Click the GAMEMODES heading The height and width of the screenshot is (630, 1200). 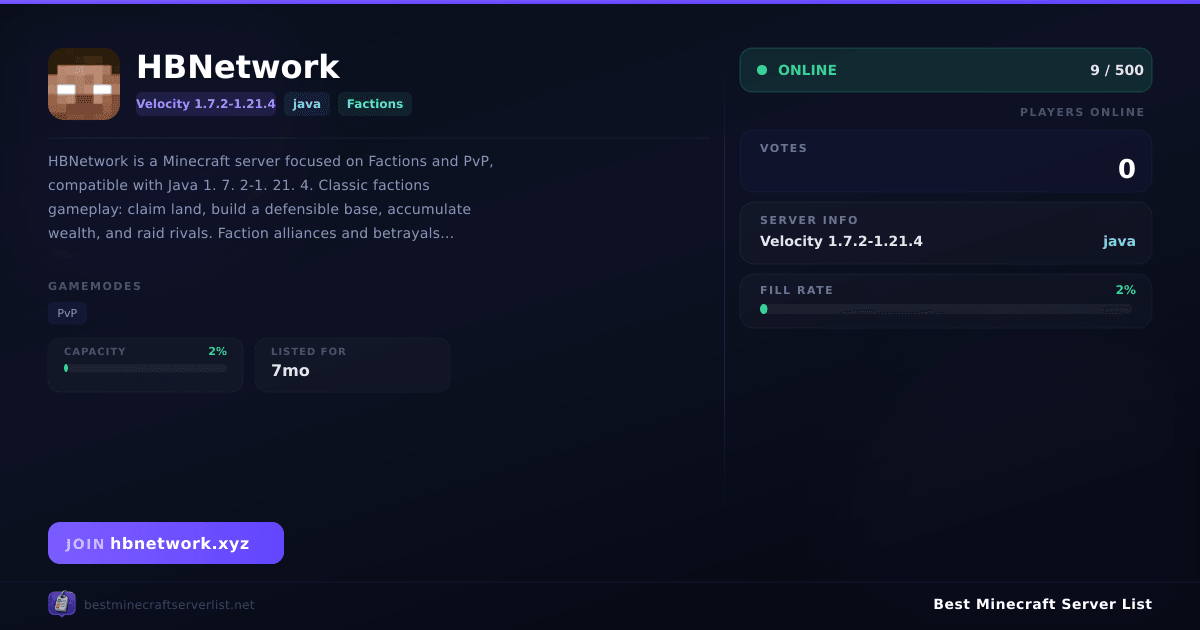click(x=95, y=286)
